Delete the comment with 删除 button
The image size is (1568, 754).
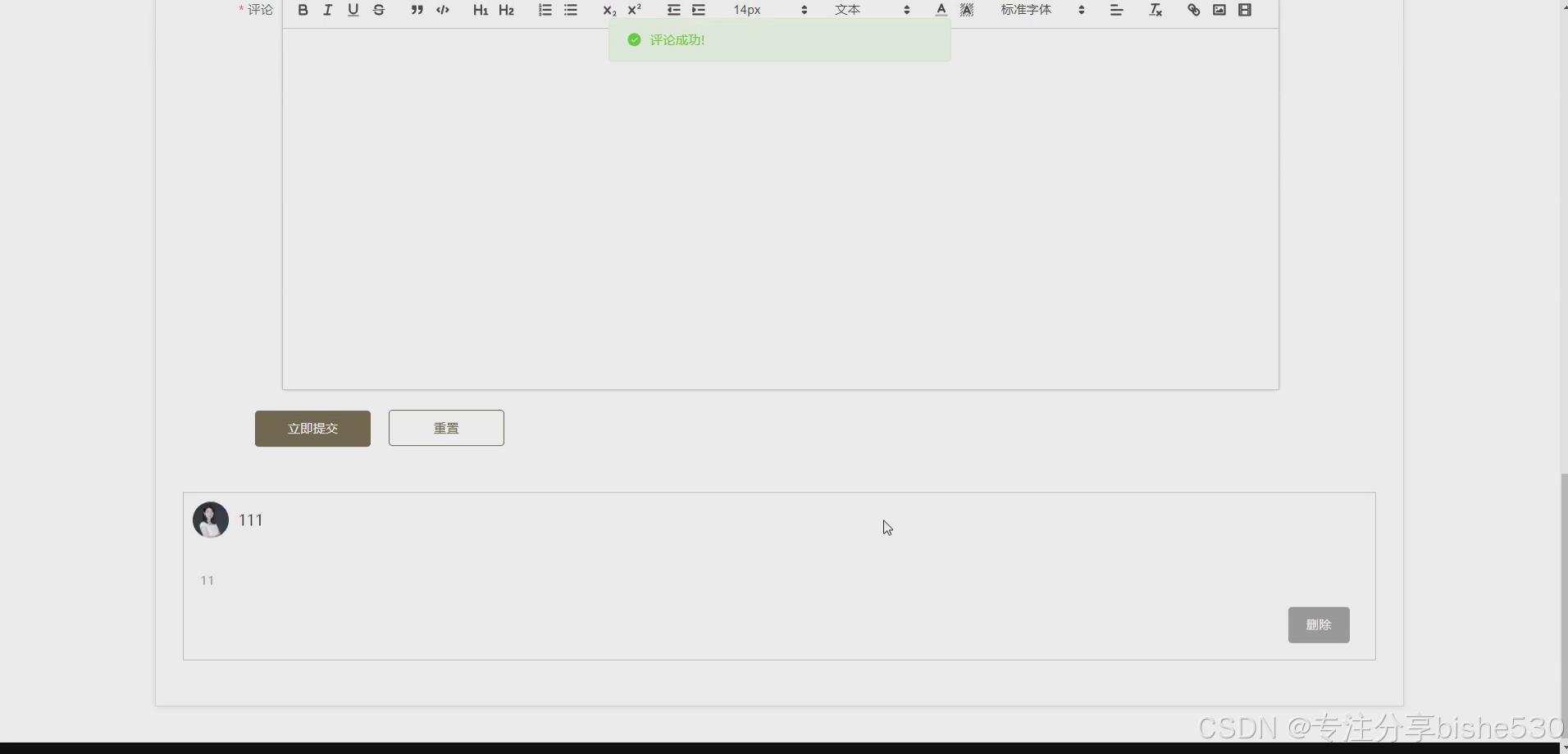(1319, 625)
